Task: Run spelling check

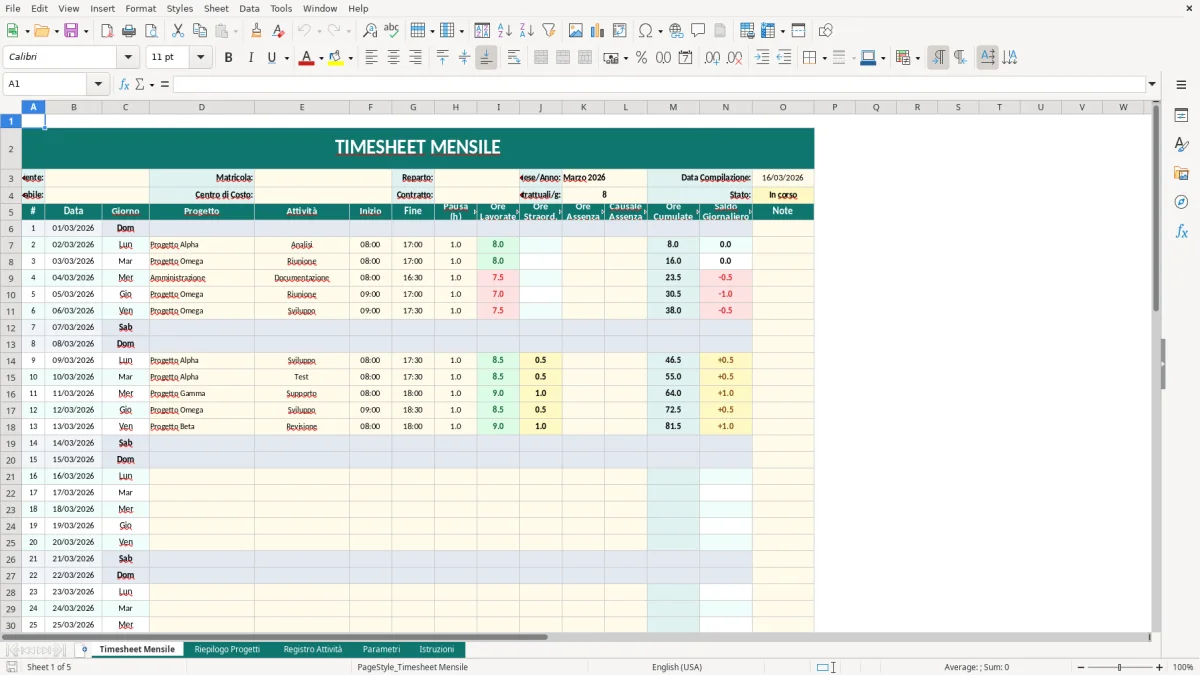Action: (x=392, y=31)
